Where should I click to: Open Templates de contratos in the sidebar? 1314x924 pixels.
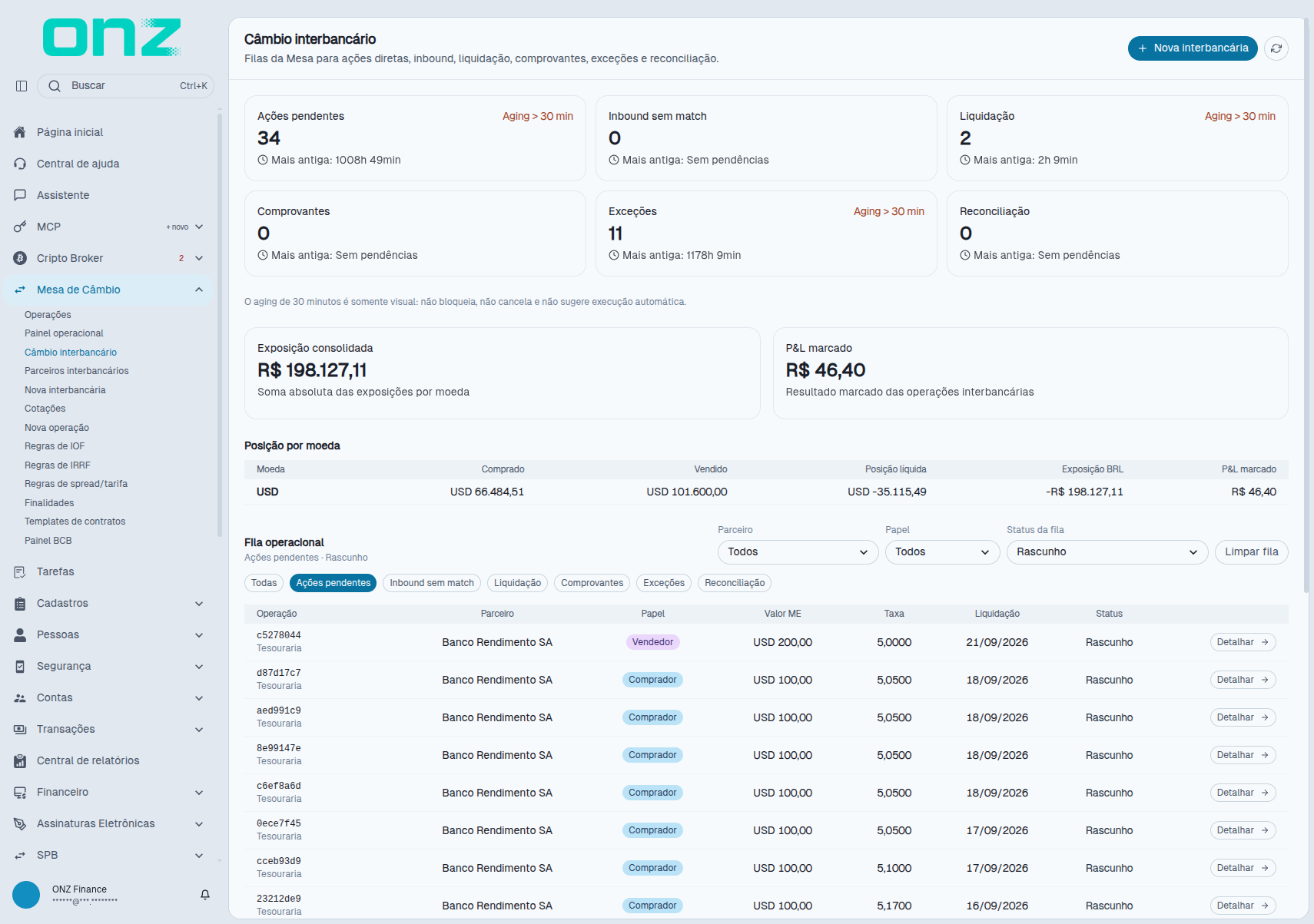pyautogui.click(x=75, y=522)
